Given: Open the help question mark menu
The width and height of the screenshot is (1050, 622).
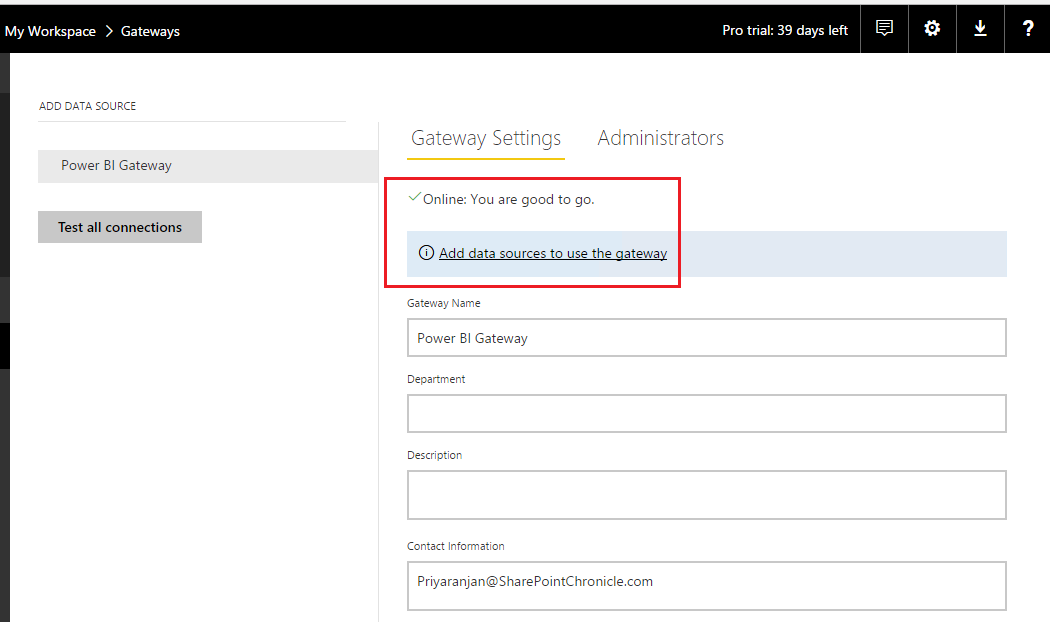Looking at the screenshot, I should point(1028,29).
